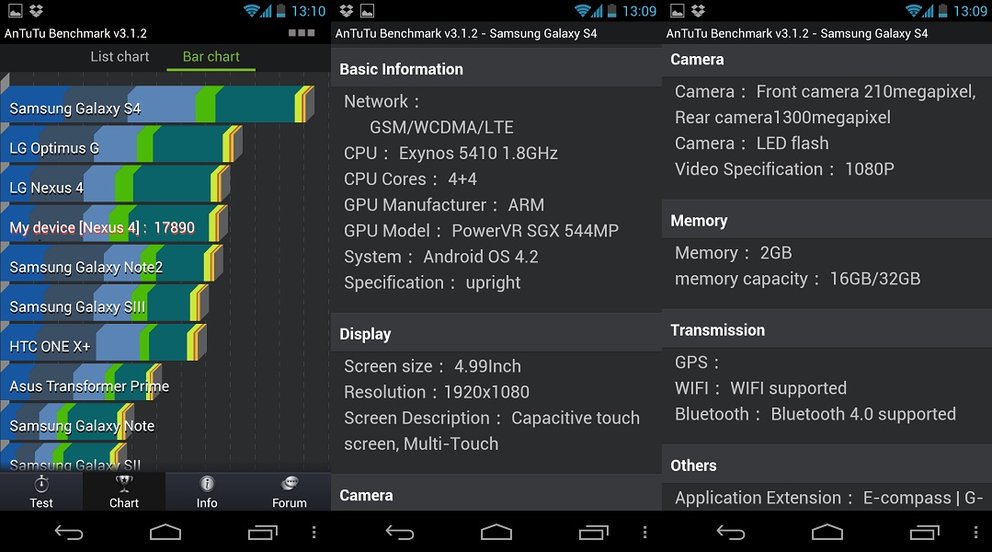Tap Back button in left screen nav bar
This screenshot has width=992, height=552.
point(69,533)
